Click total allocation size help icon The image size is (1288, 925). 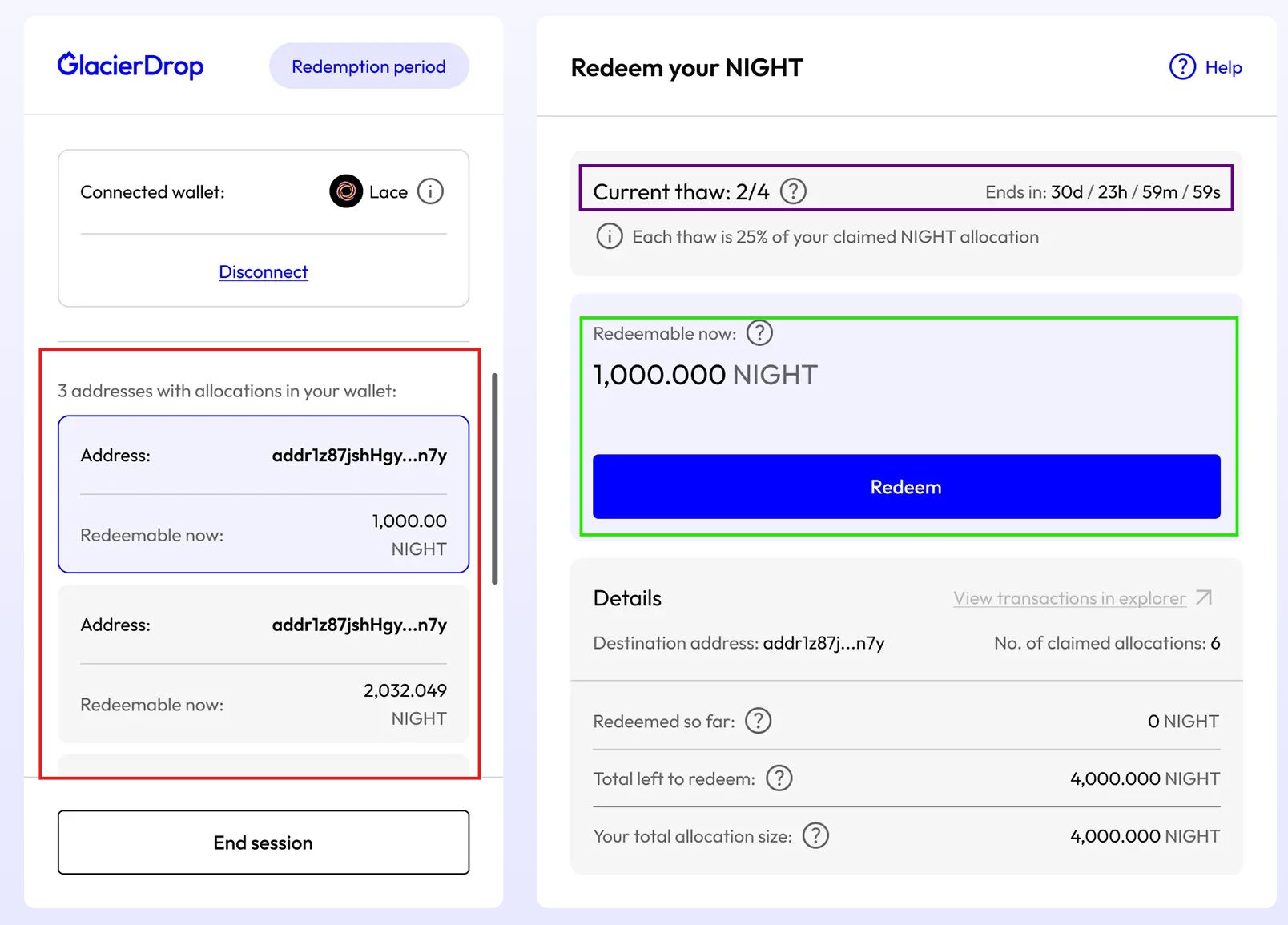(x=815, y=835)
